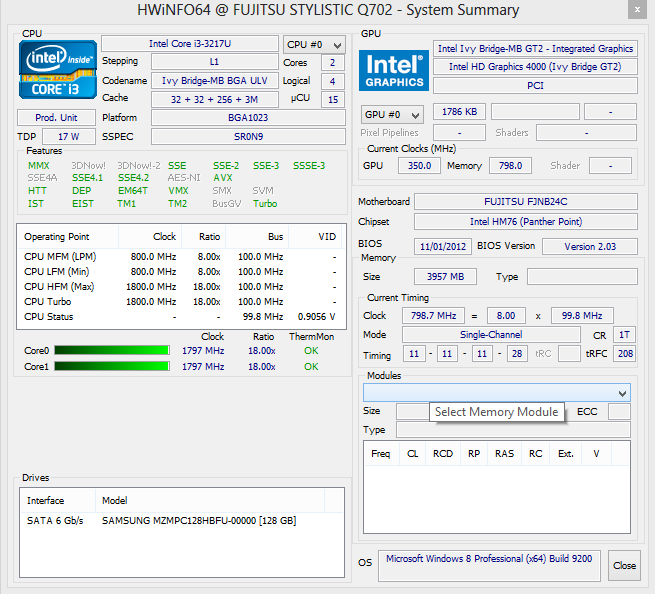The height and width of the screenshot is (594, 655).
Task: Click the Core1 usage bar
Action: tap(112, 366)
